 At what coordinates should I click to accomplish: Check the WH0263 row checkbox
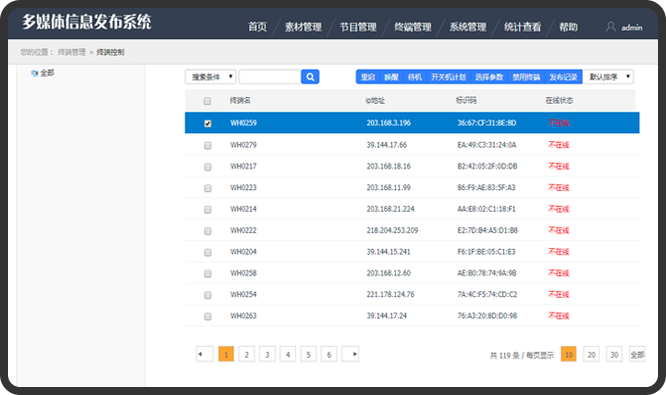coord(208,316)
